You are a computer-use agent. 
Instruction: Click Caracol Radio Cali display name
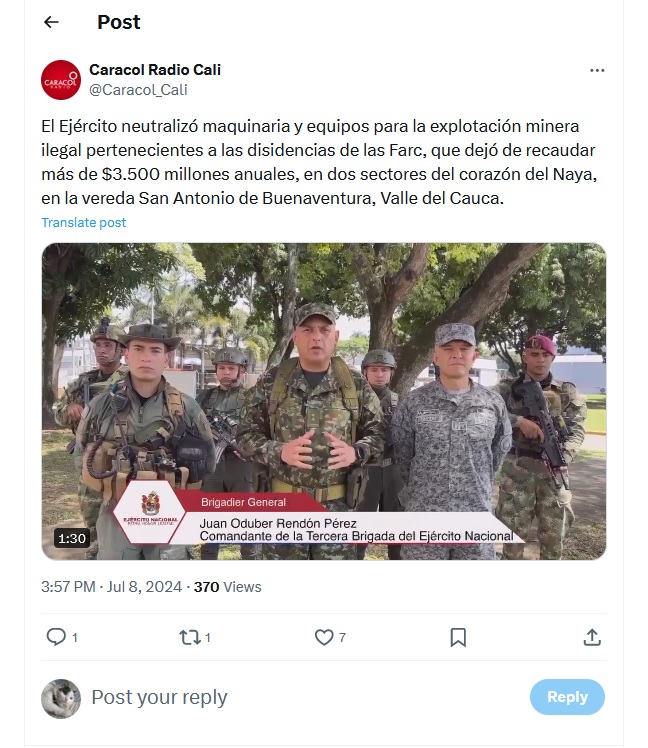[155, 70]
